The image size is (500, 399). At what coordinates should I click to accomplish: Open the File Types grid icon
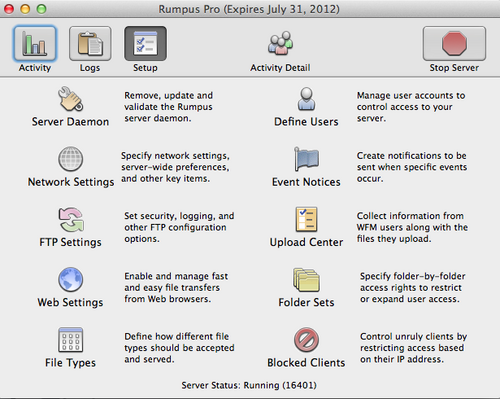(x=70, y=340)
